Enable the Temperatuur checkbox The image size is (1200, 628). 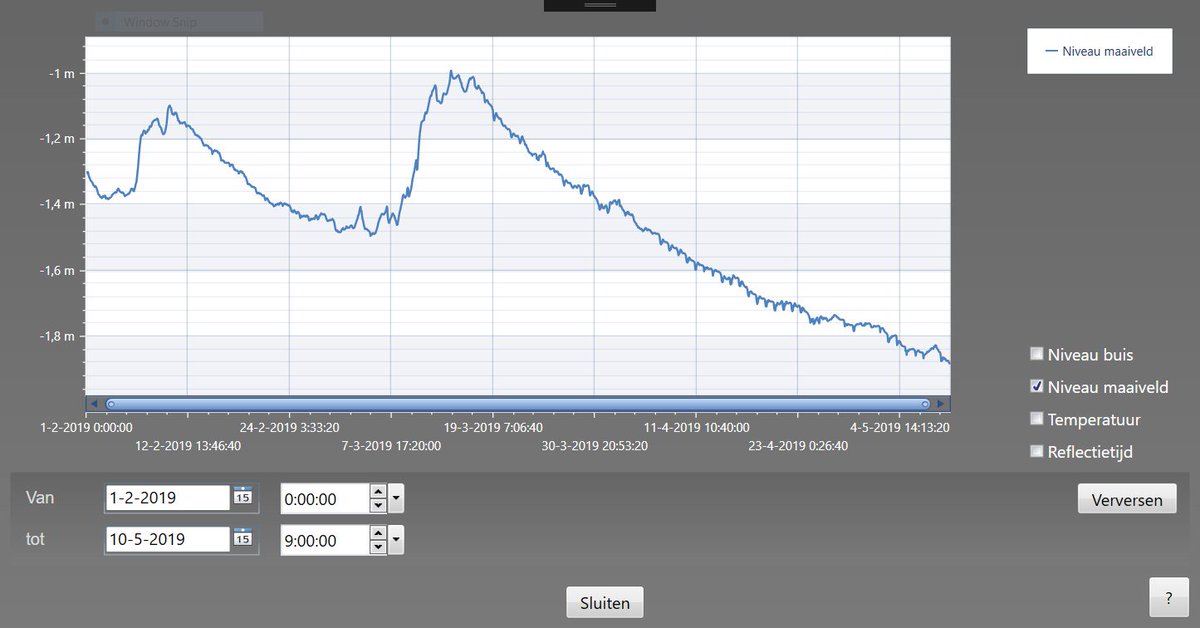click(x=1037, y=419)
